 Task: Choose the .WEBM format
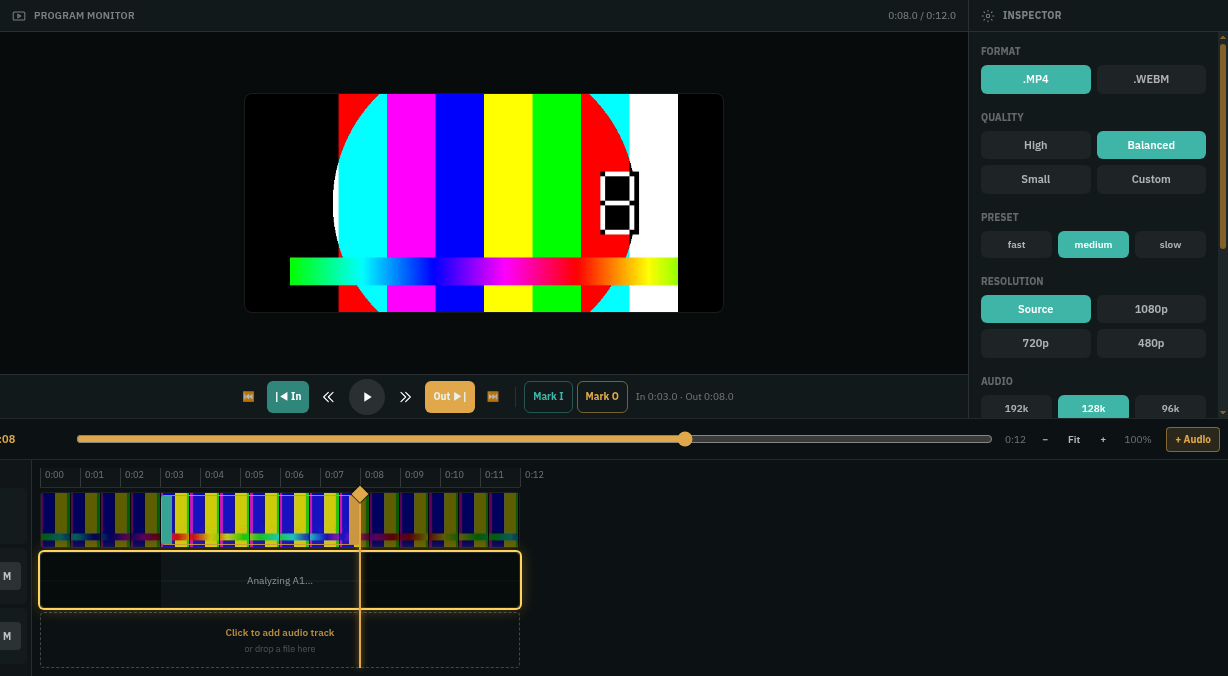(1151, 80)
